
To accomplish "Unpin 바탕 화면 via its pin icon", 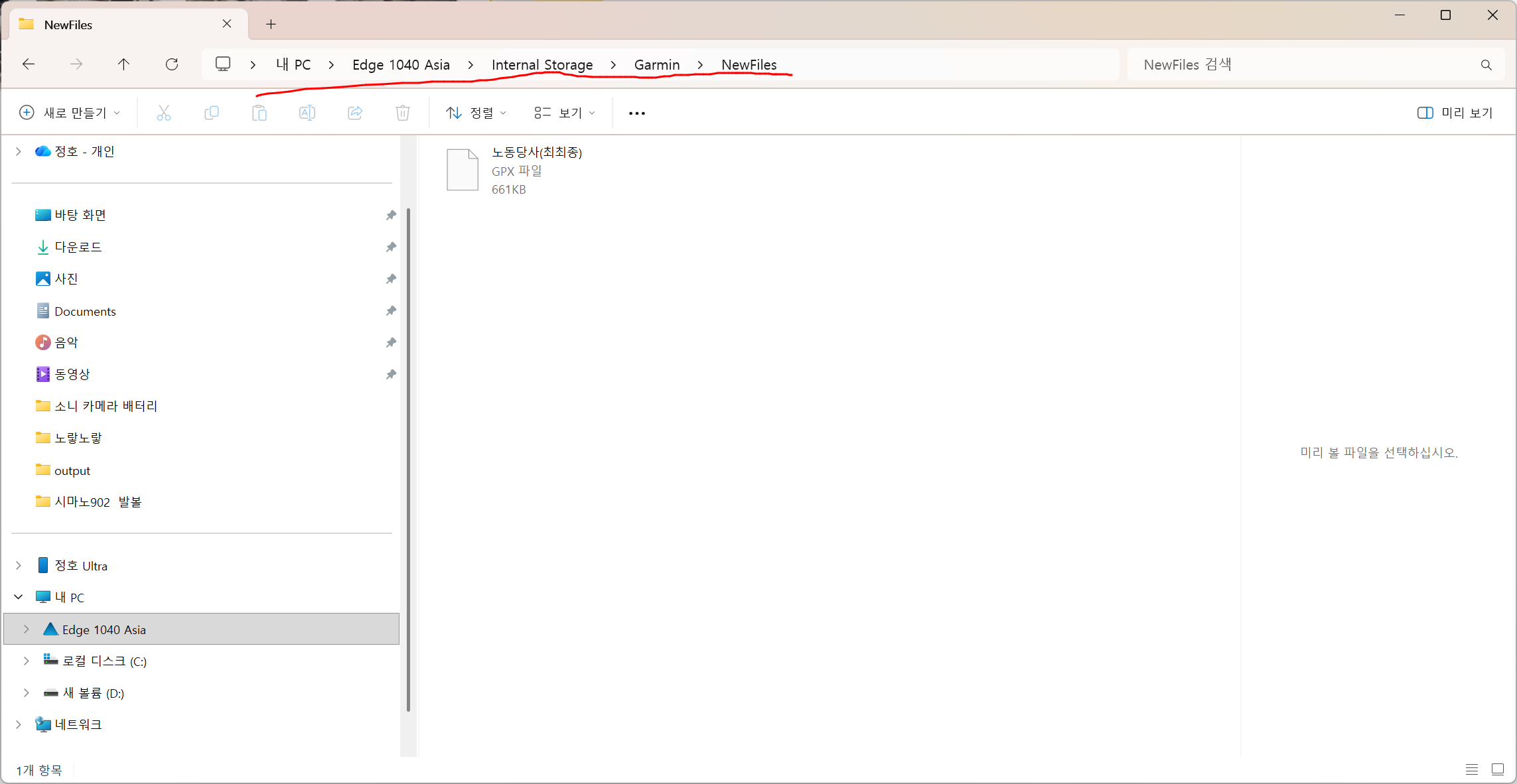I will (x=391, y=215).
